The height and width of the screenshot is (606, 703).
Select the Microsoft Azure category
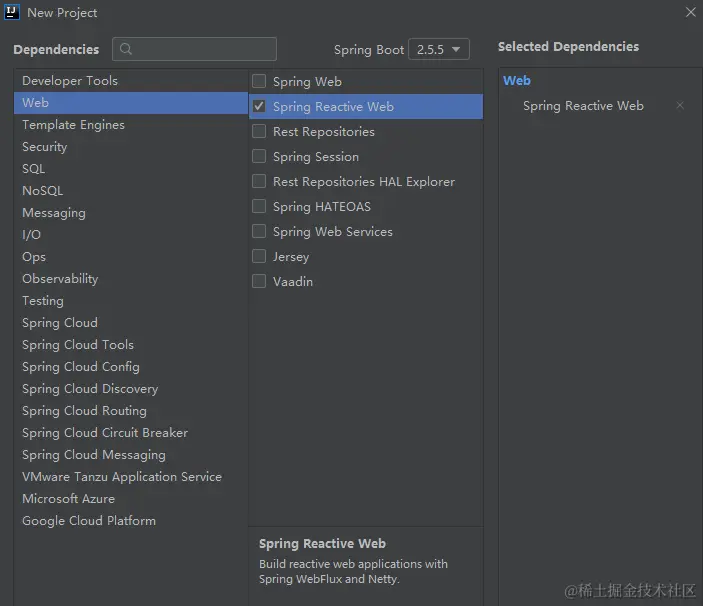(131, 498)
